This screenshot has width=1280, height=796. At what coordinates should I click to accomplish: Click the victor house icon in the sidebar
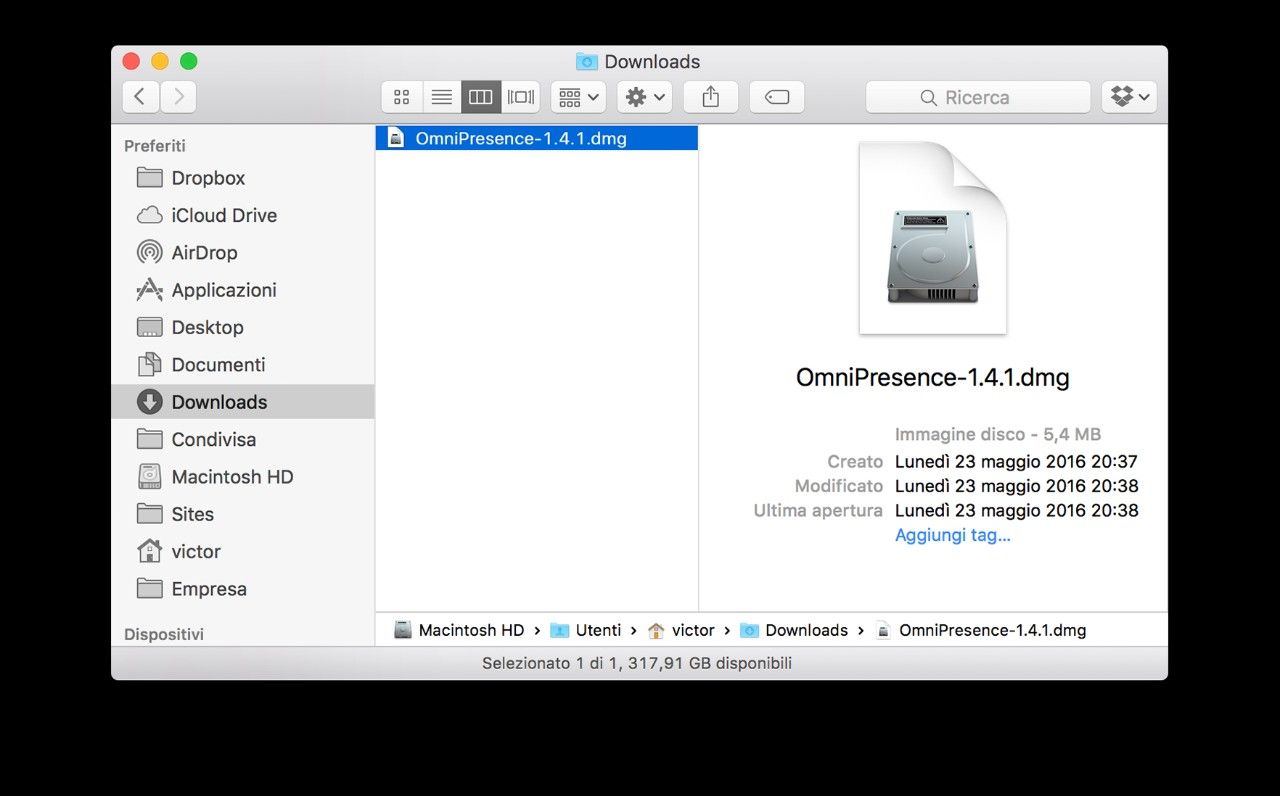pos(150,551)
